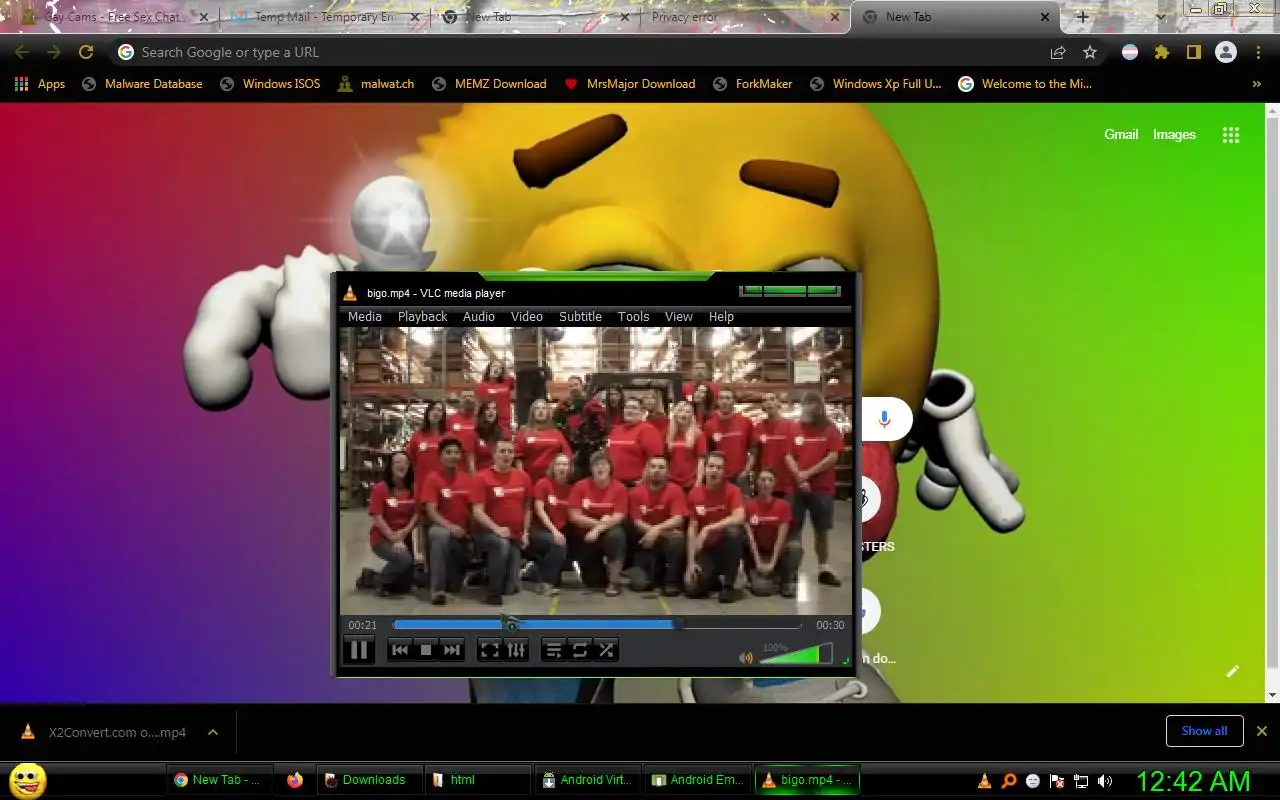Image resolution: width=1280 pixels, height=800 pixels.
Task: Toggle shuffle random playback in VLC
Action: [x=606, y=650]
